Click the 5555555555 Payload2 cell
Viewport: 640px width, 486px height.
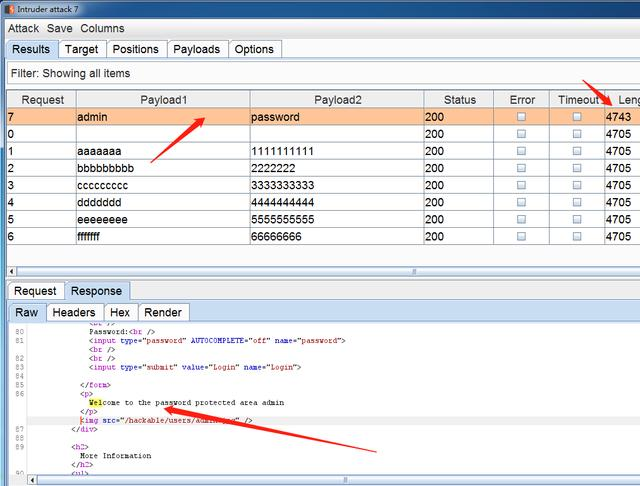[x=337, y=220]
